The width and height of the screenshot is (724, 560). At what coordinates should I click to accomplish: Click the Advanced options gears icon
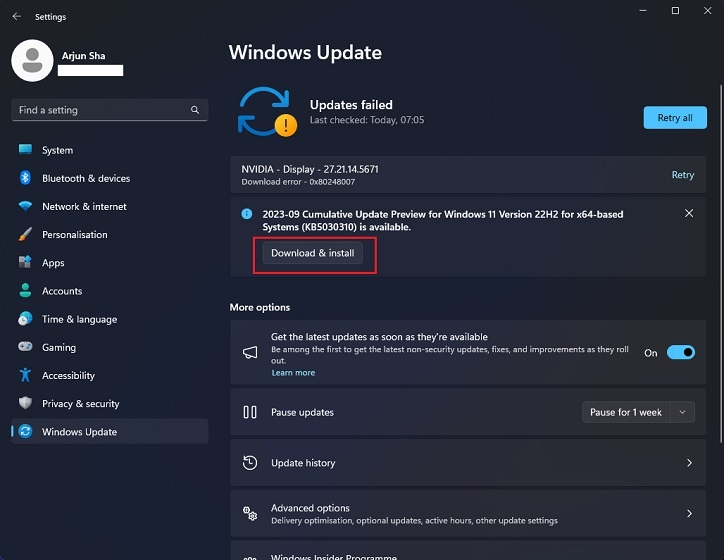click(250, 513)
